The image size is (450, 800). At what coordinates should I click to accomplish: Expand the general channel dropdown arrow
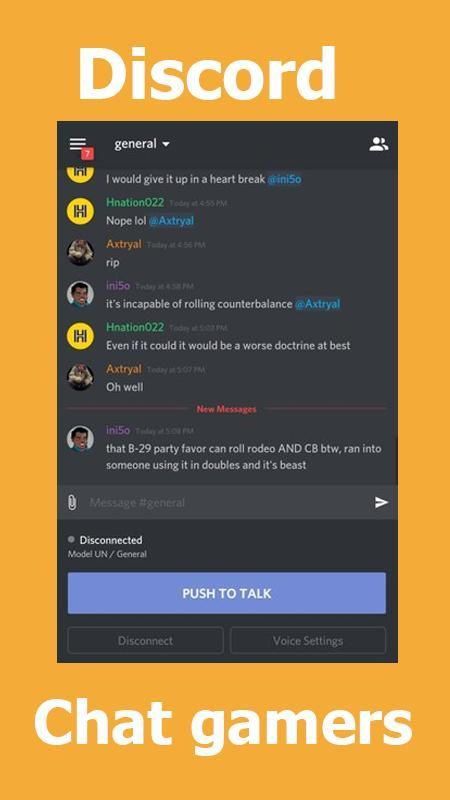[x=165, y=145]
